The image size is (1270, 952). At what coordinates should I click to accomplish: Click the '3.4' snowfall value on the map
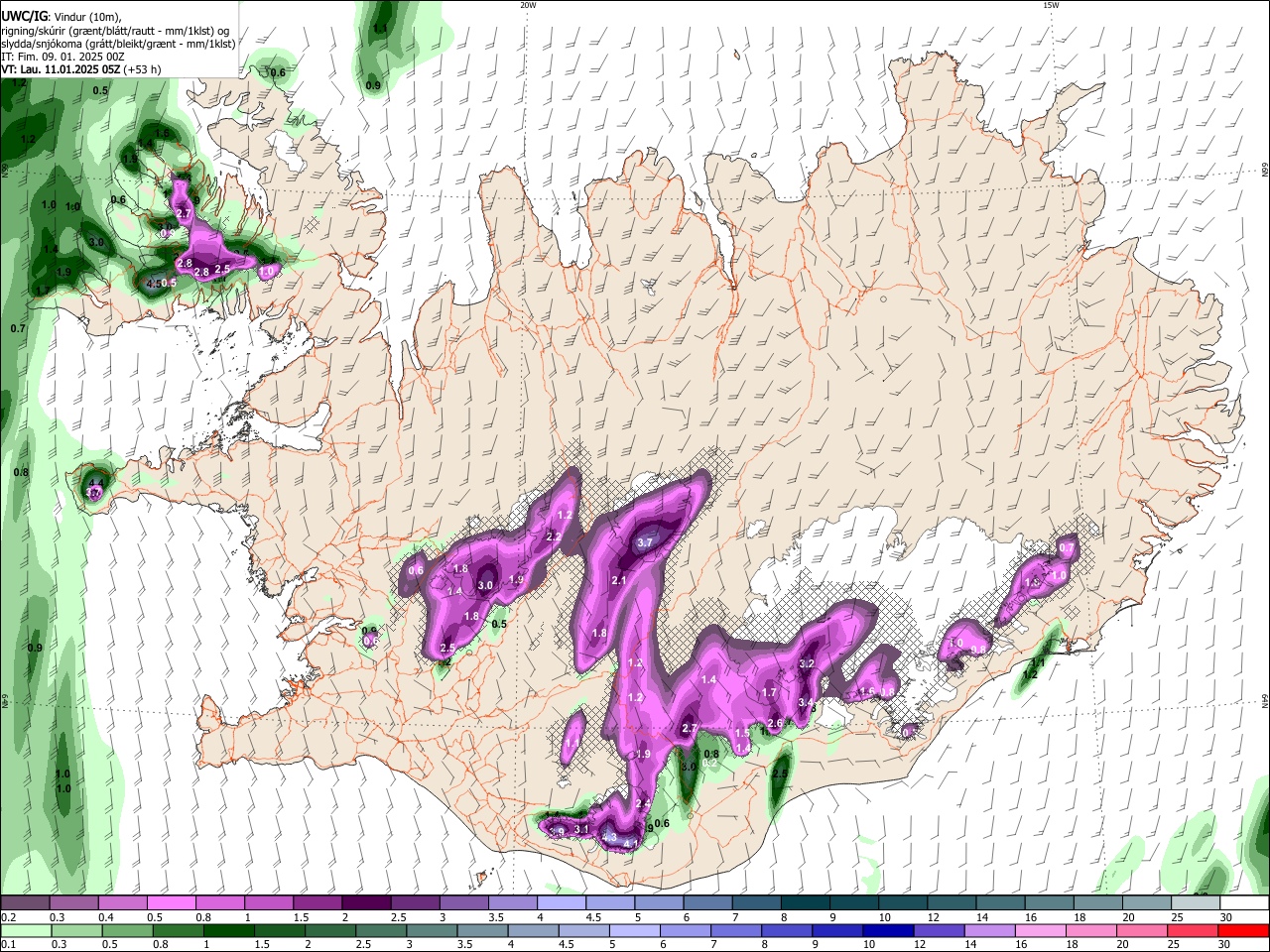coord(806,702)
